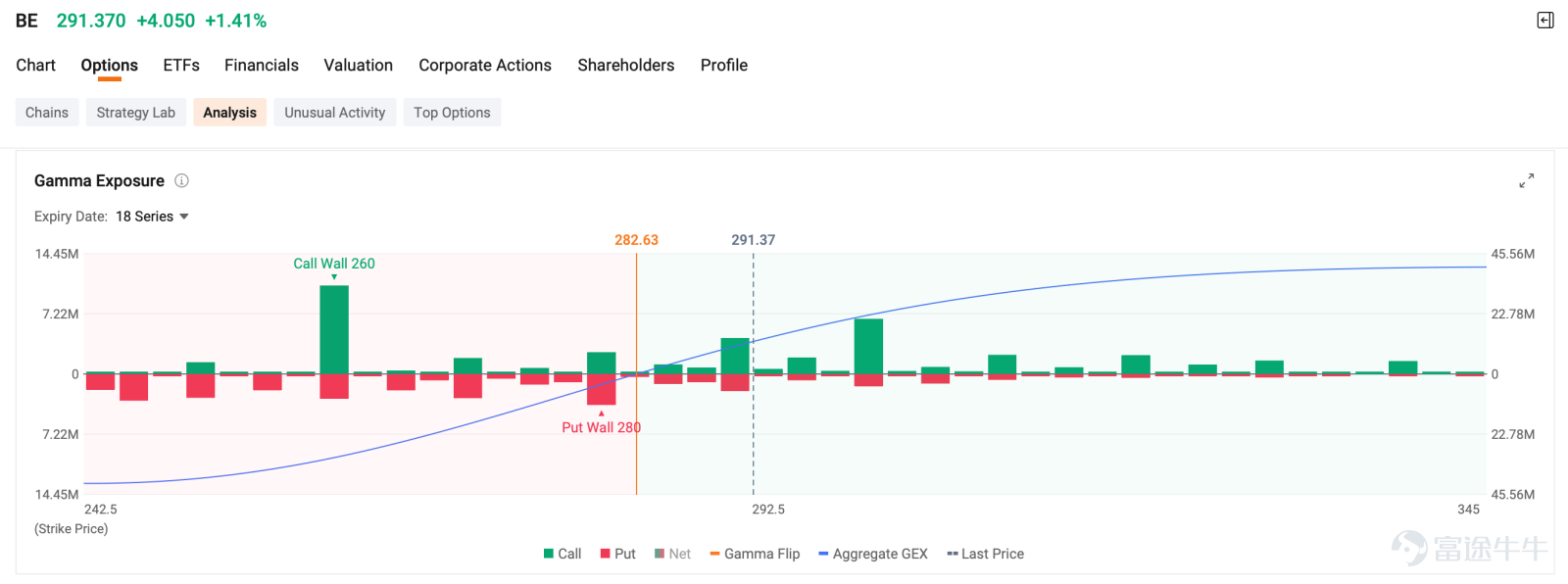This screenshot has width=1568, height=584.
Task: Collapse the side panel using the top-right icon
Action: point(1545,21)
